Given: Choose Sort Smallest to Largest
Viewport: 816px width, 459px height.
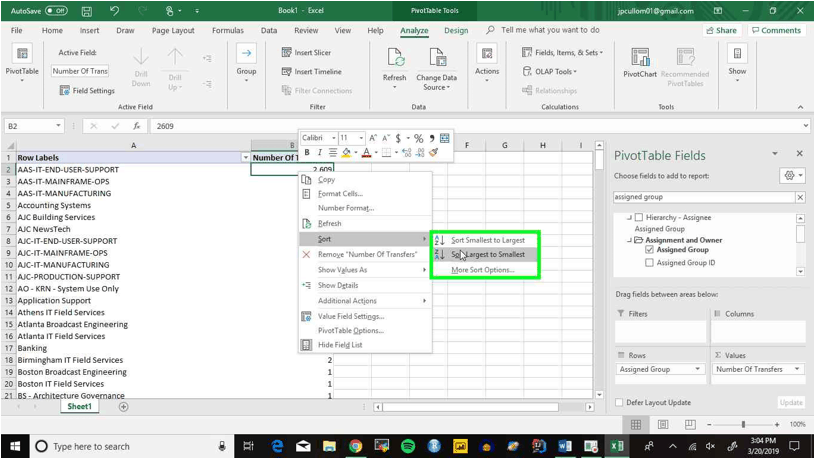Looking at the screenshot, I should (485, 240).
